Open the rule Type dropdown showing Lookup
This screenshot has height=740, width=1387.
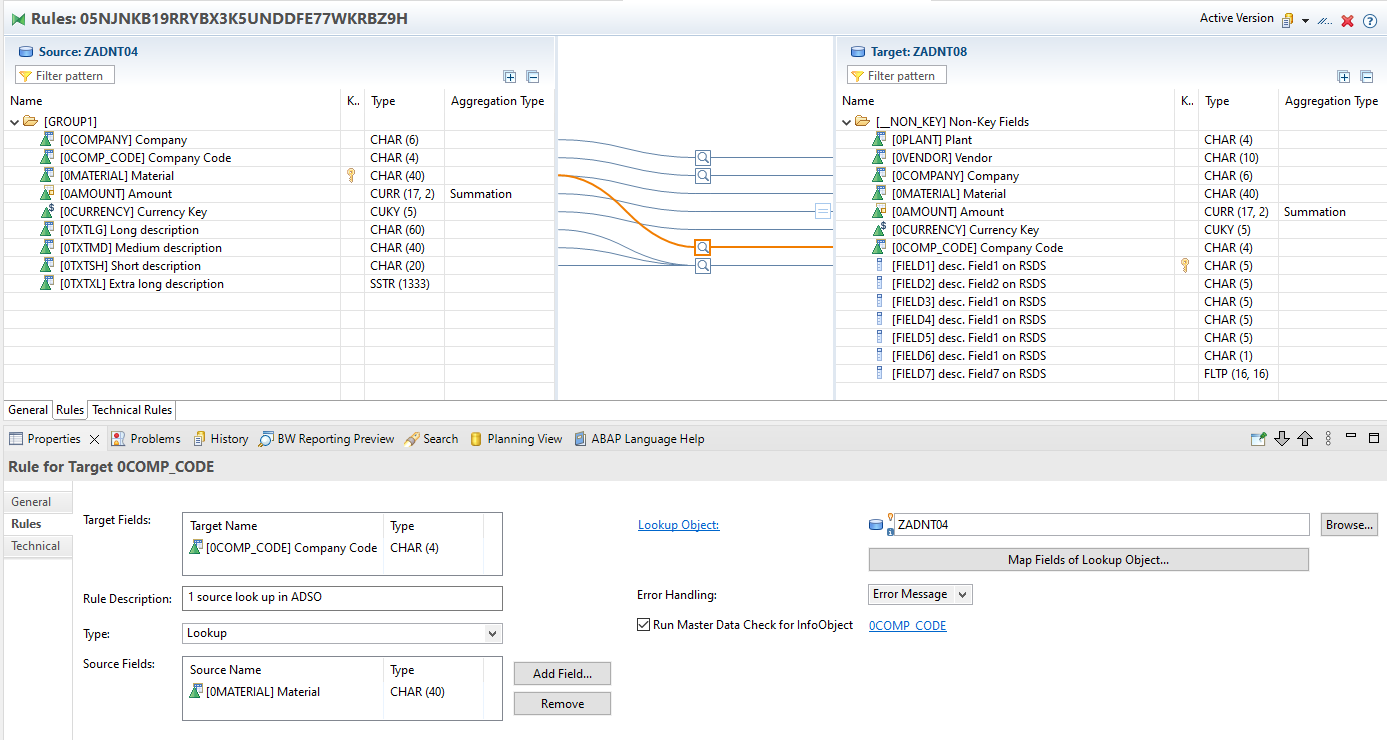(342, 633)
